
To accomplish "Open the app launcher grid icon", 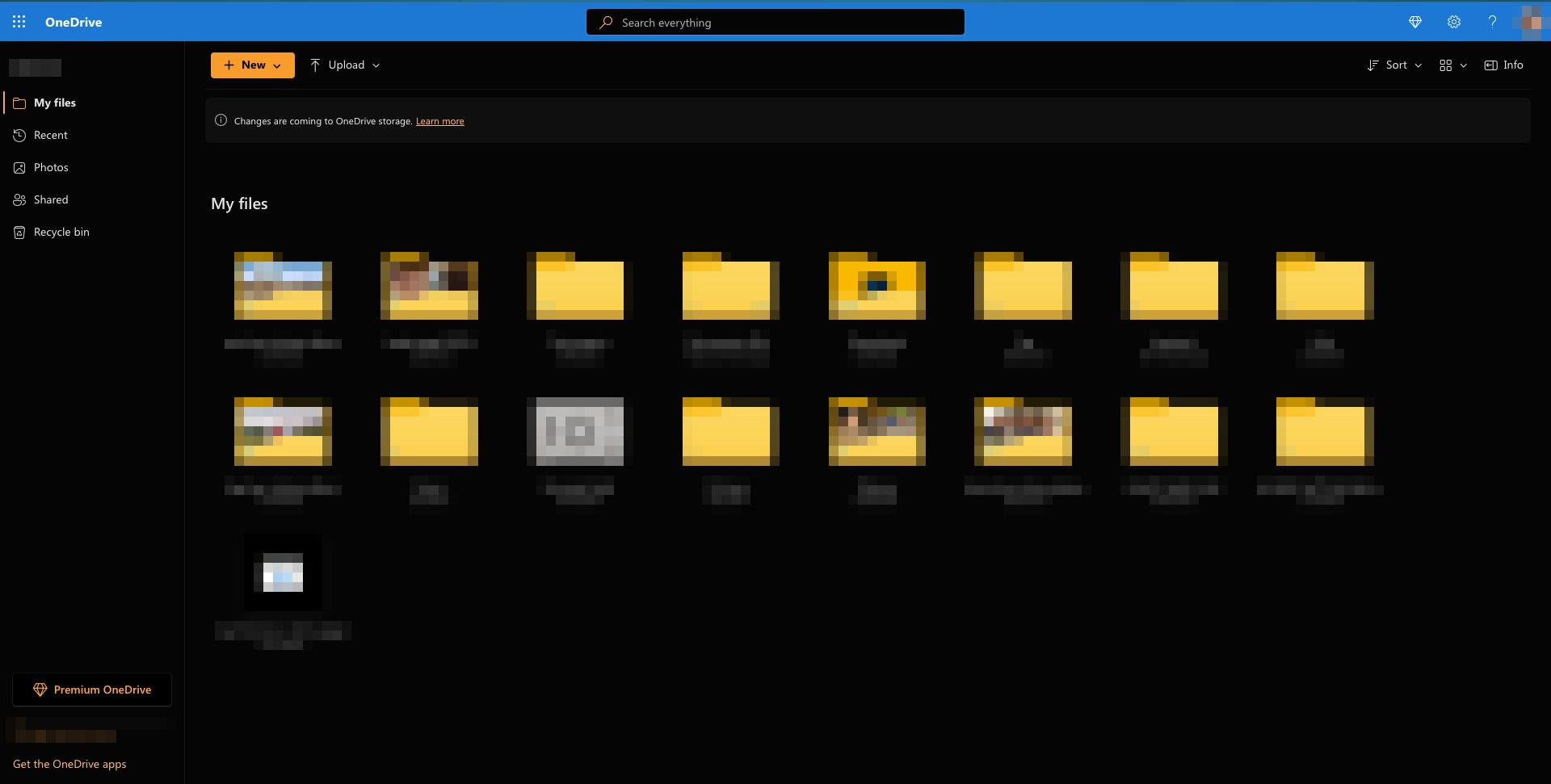I will pos(19,22).
